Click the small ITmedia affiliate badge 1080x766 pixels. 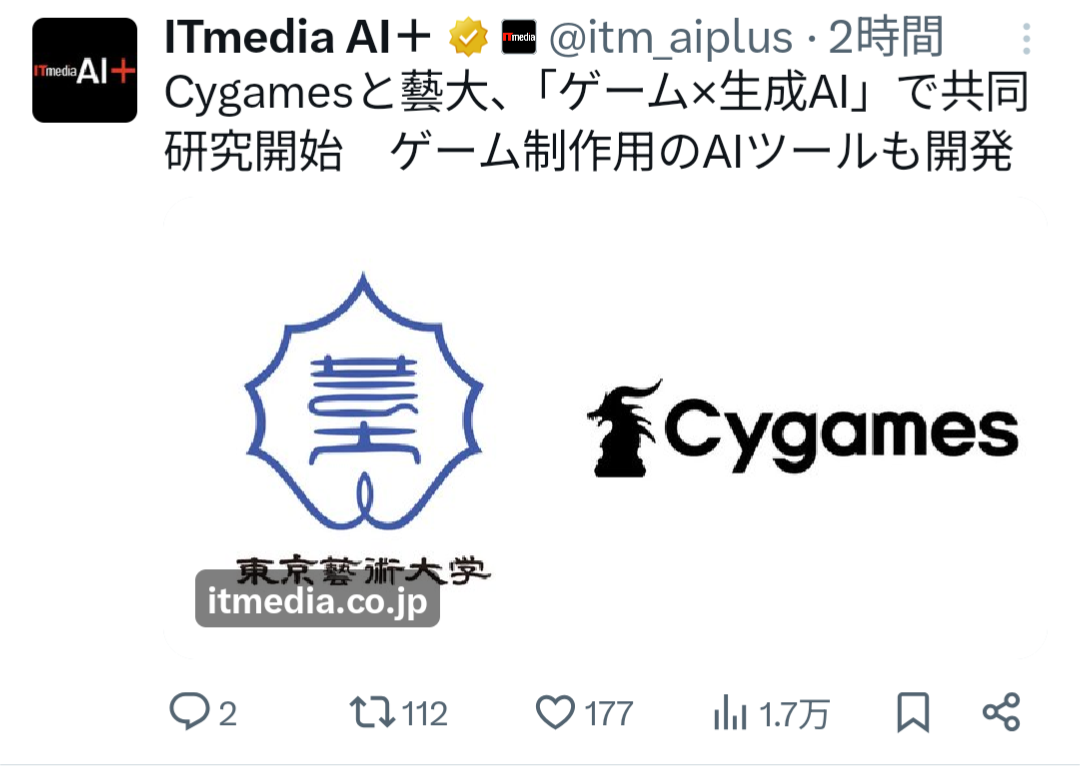(x=519, y=37)
